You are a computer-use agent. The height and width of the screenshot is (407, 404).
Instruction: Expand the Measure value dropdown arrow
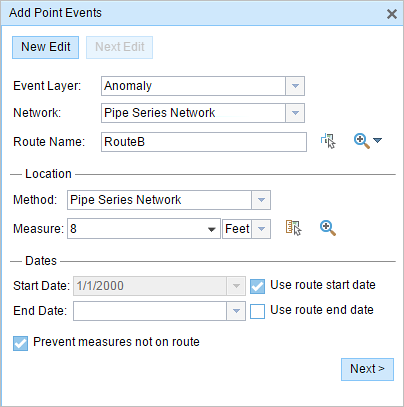[x=211, y=229]
